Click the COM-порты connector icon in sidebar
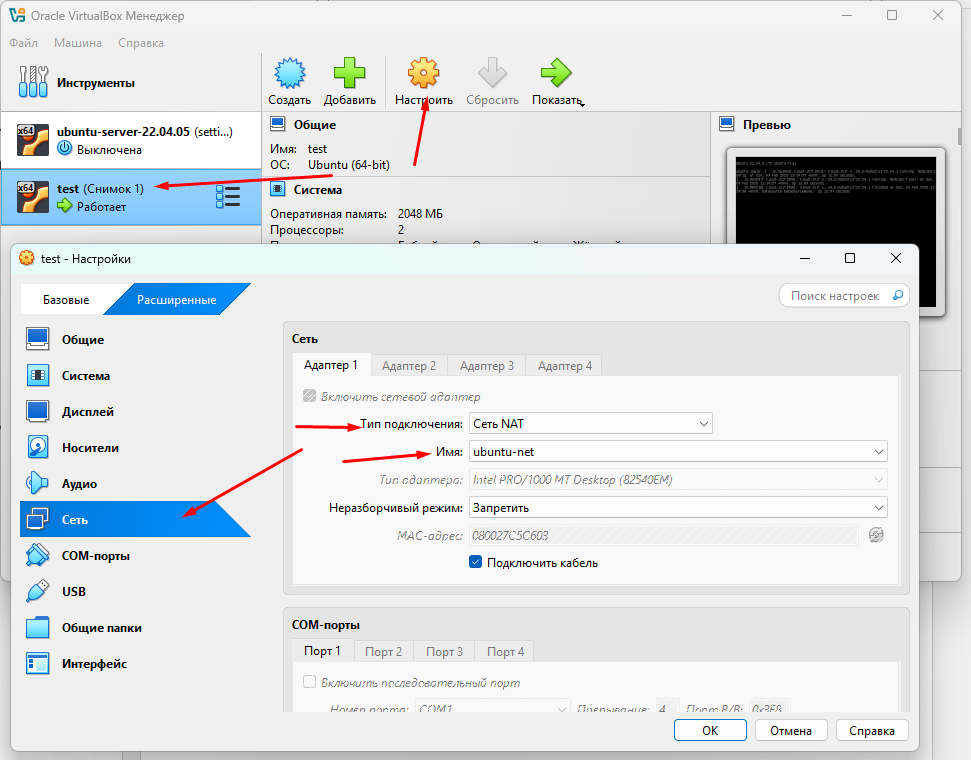Viewport: 971px width, 760px height. [x=38, y=555]
